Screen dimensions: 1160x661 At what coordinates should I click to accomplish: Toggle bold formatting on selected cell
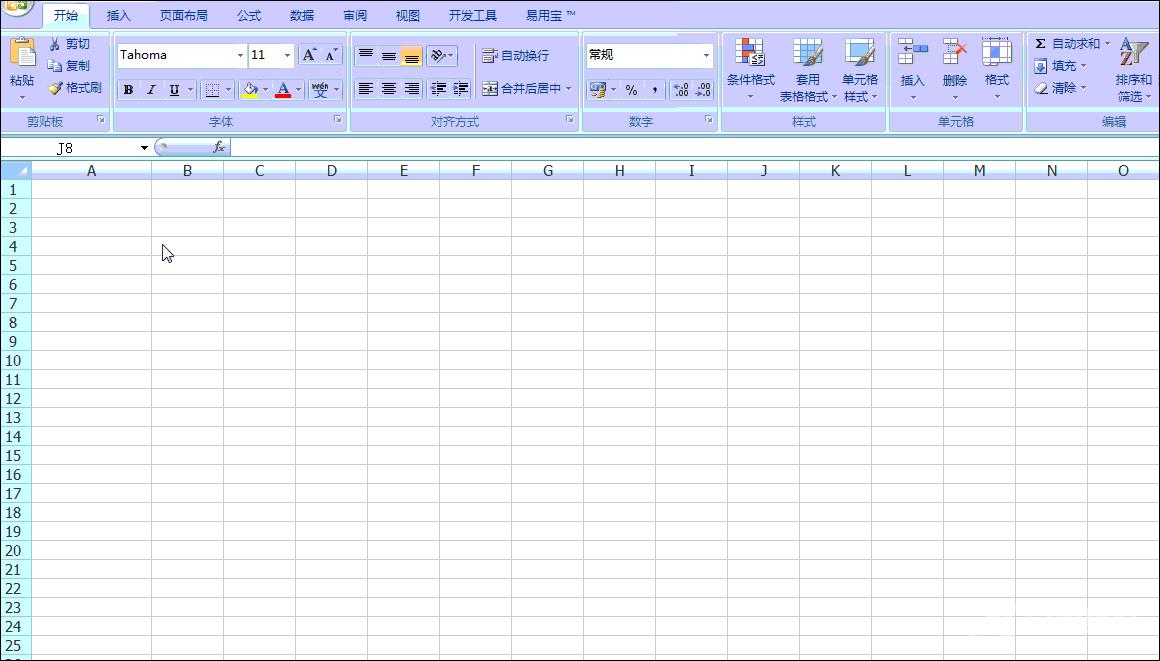click(128, 90)
